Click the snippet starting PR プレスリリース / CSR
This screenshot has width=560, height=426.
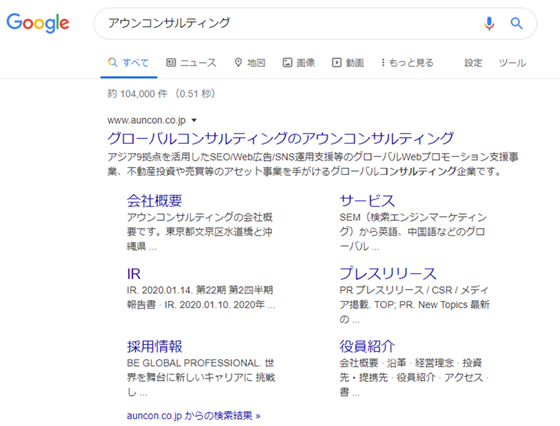[414, 305]
